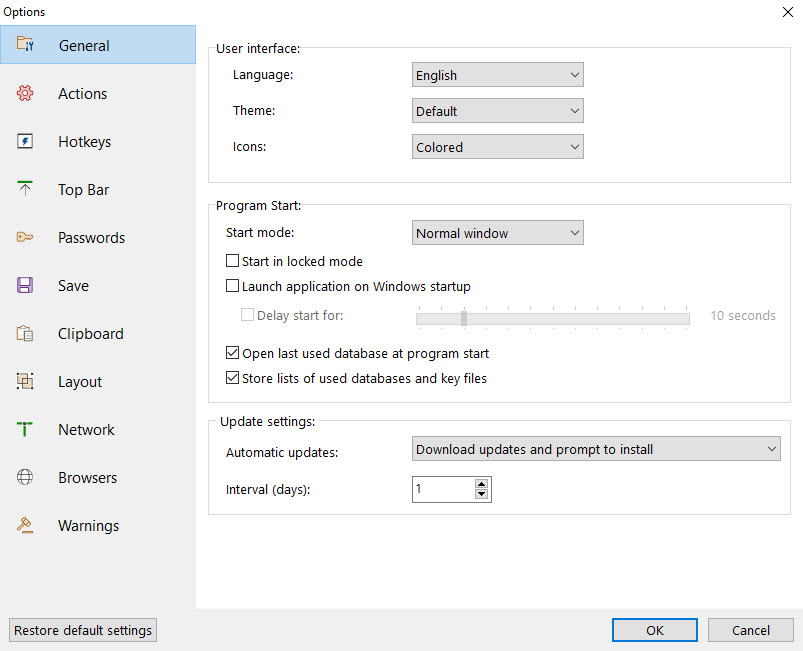Uncheck Open last used database at program start
The image size is (803, 651).
233,352
